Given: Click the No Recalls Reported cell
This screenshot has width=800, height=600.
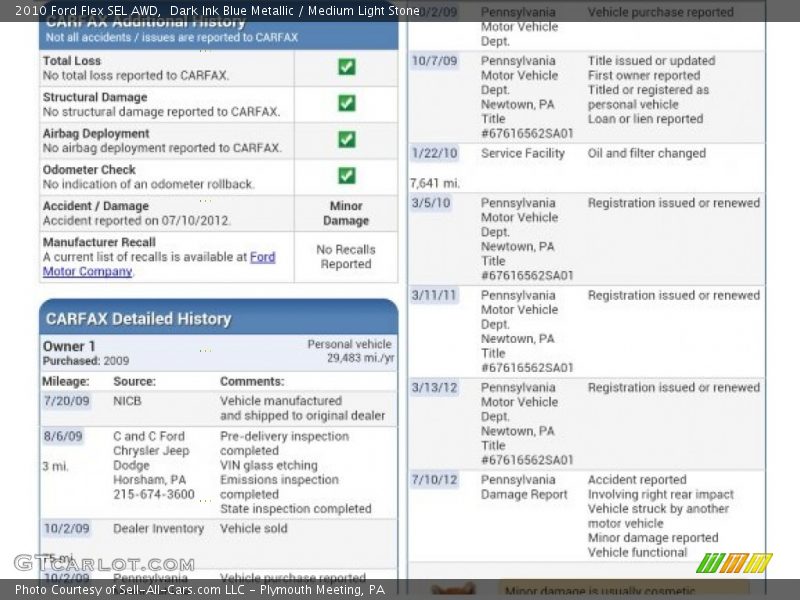Looking at the screenshot, I should 346,257.
